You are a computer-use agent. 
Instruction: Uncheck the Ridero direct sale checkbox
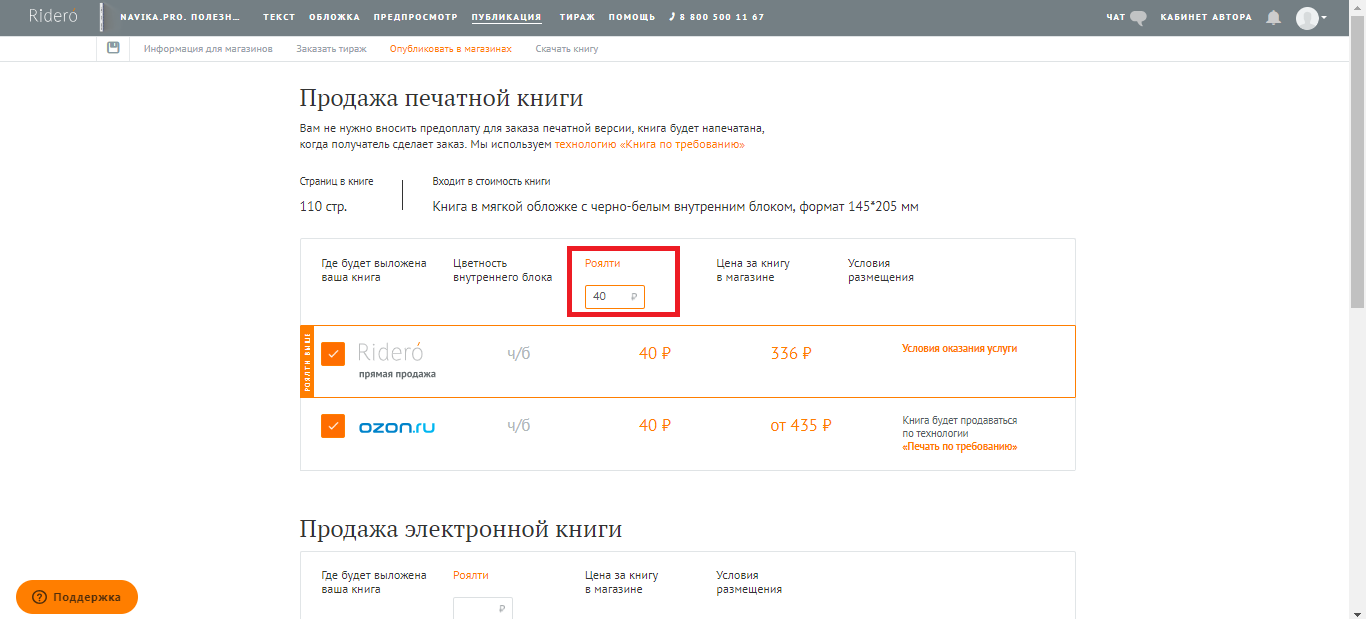pyautogui.click(x=333, y=353)
